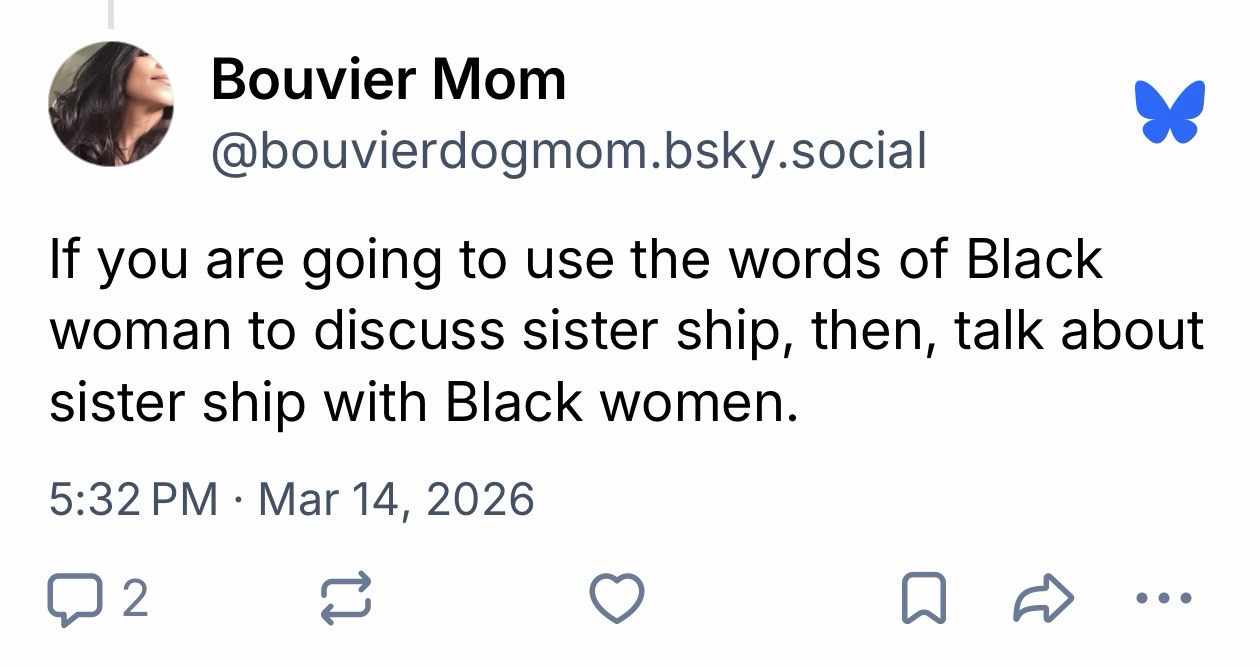Screen dimensions: 1260x666
Task: Open the @bouvierdogmom.bsky.social handle link
Action: coord(568,151)
